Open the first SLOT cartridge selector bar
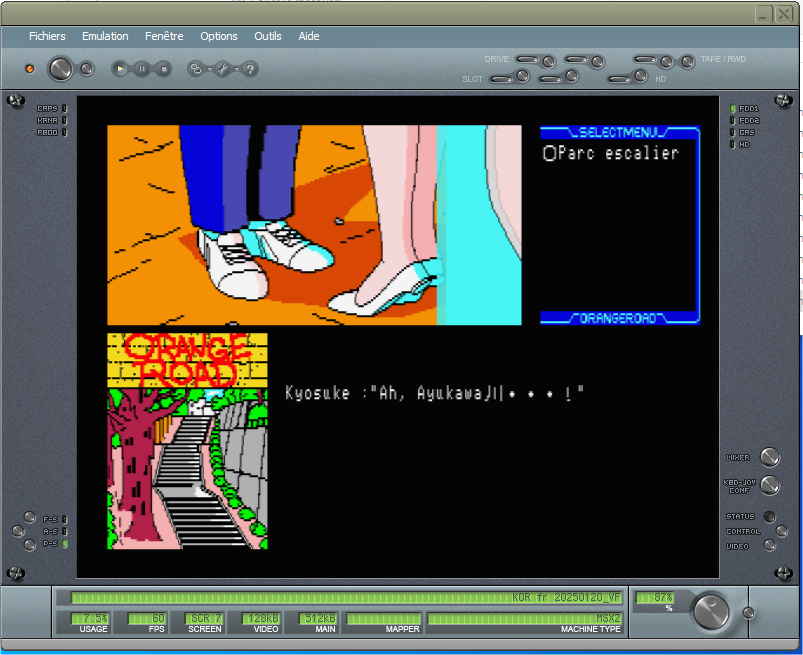Screen dimensions: 803x655 pyautogui.click(x=501, y=79)
